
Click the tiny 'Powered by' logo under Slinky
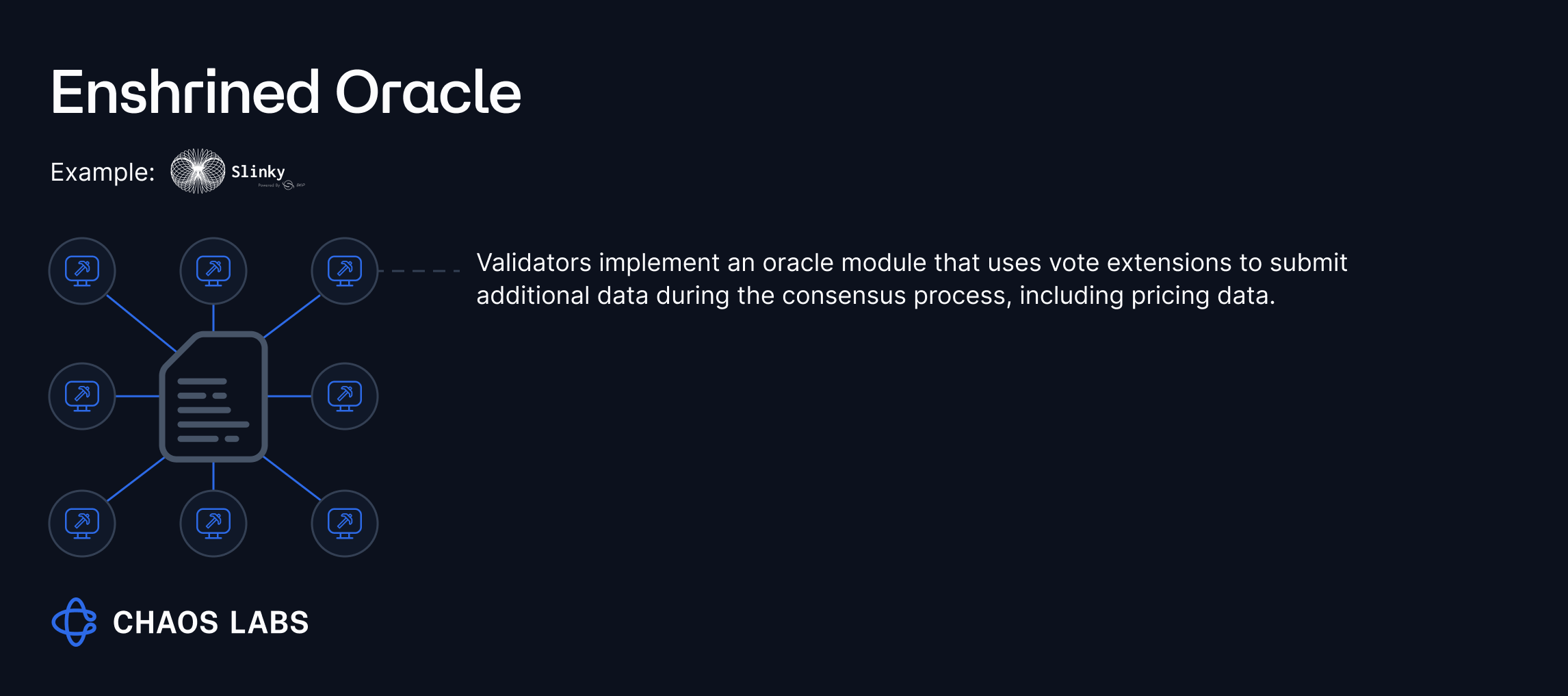pyautogui.click(x=281, y=185)
